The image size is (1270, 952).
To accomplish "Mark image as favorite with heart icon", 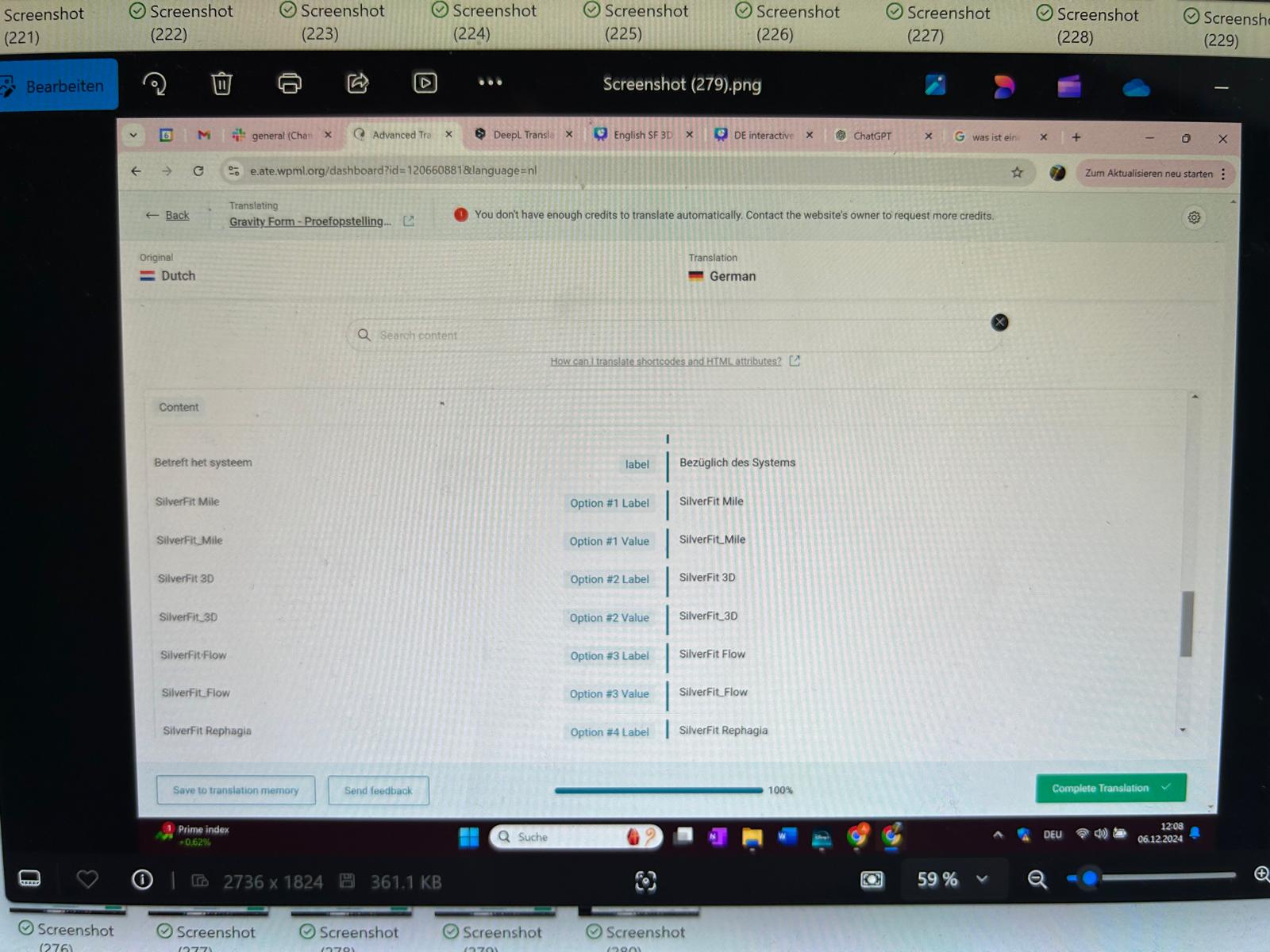I will point(87,879).
